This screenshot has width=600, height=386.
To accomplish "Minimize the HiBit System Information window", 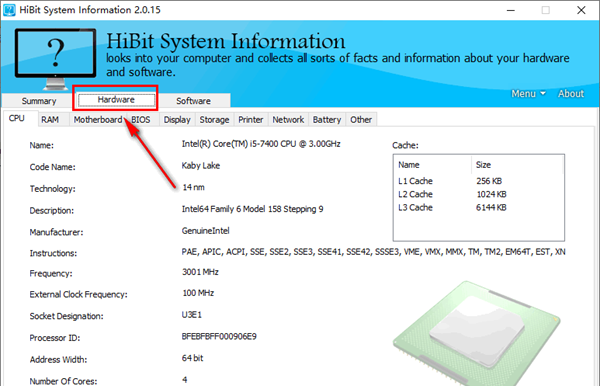I will coord(510,10).
